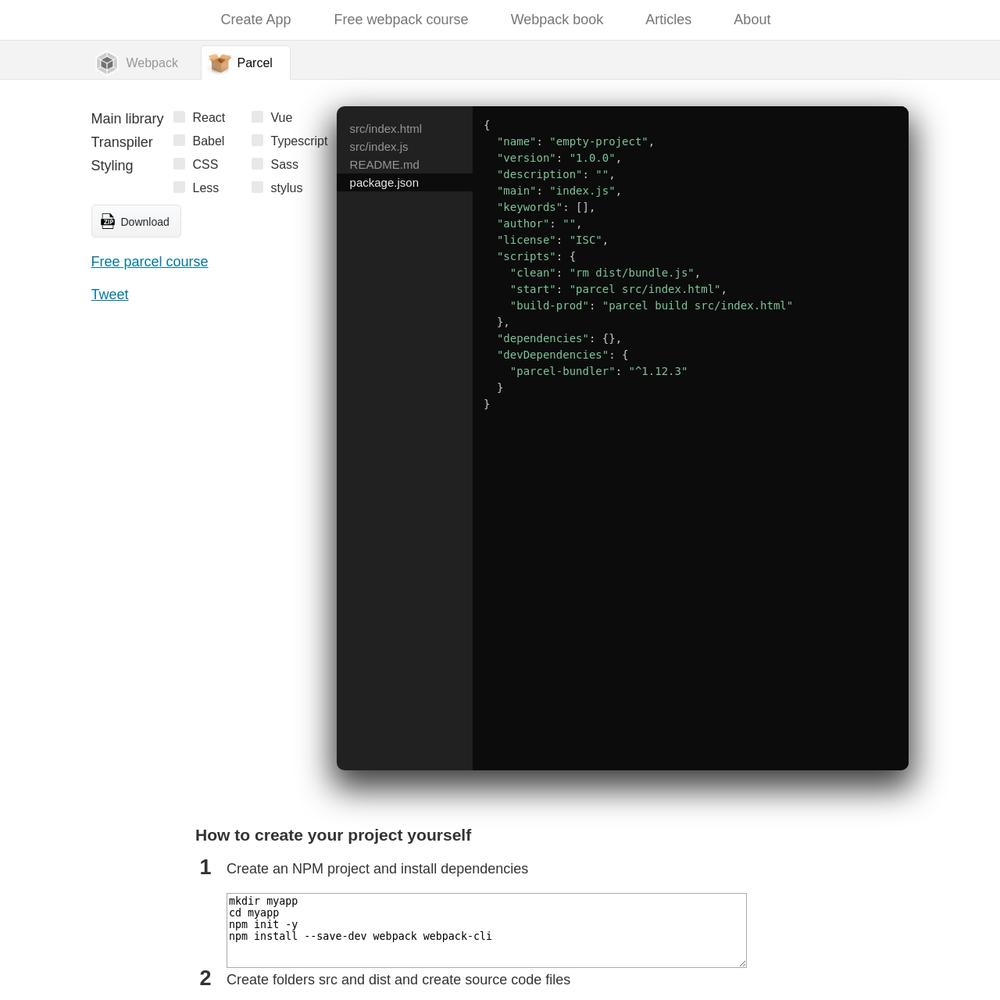
Task: Select package.json in the file list
Action: point(404,182)
